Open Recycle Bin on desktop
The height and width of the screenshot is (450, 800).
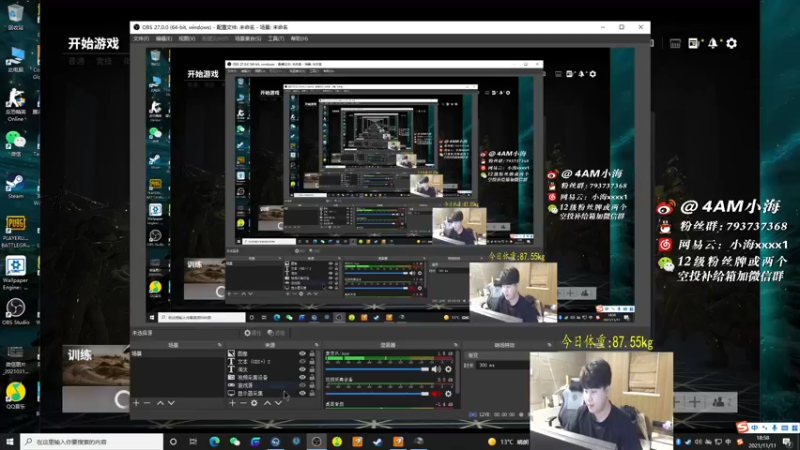(15, 16)
